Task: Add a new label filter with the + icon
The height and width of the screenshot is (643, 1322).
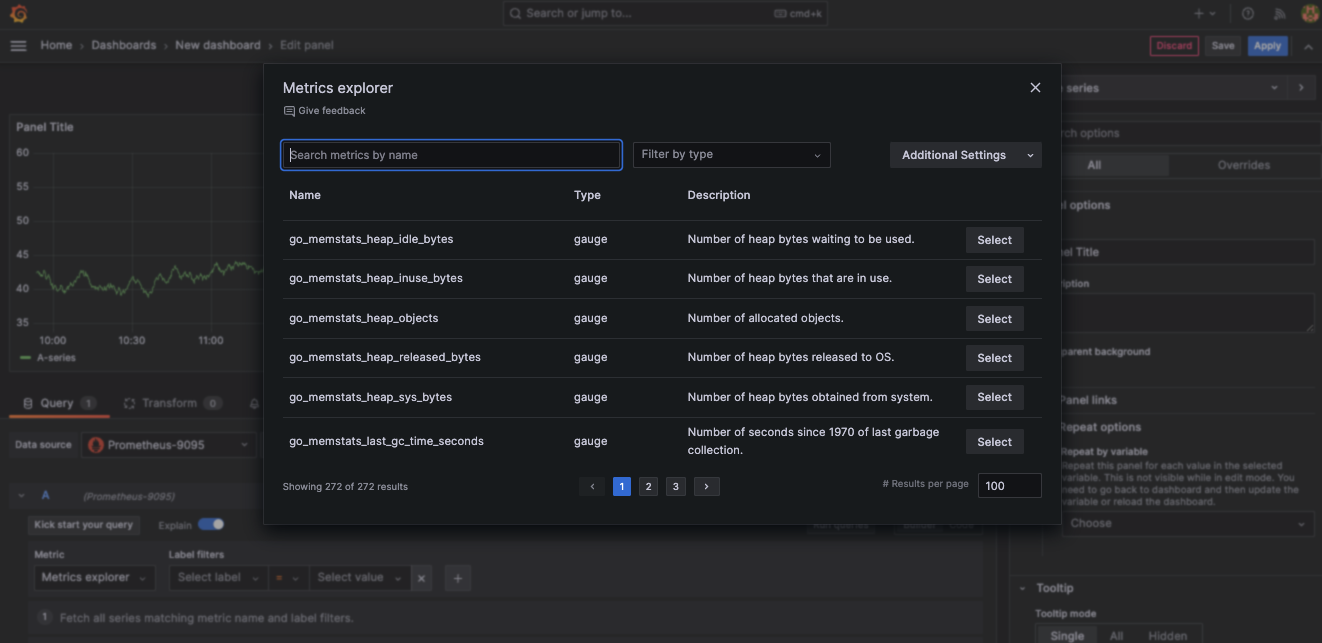Action: [457, 577]
